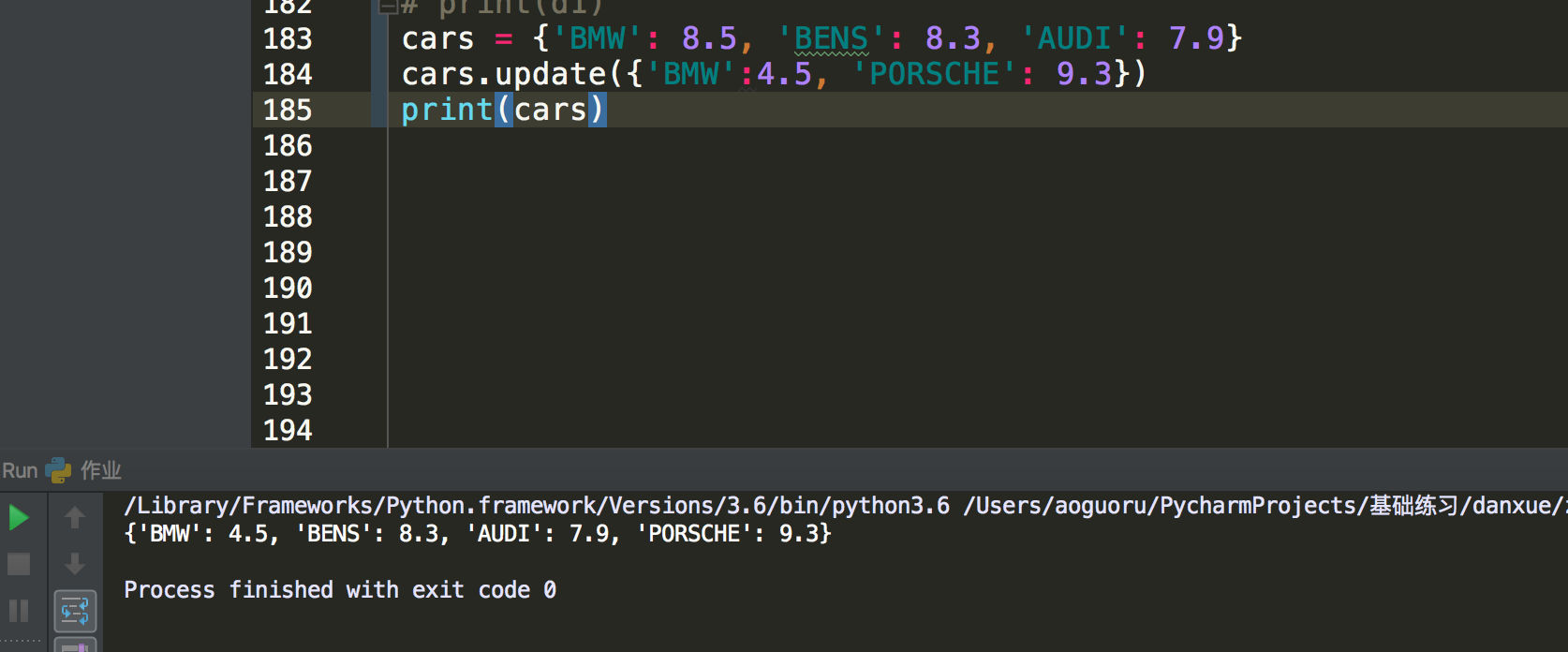The width and height of the screenshot is (1568, 652).
Task: Click the 'Process finished with exit code 0' text
Action: pos(340,590)
